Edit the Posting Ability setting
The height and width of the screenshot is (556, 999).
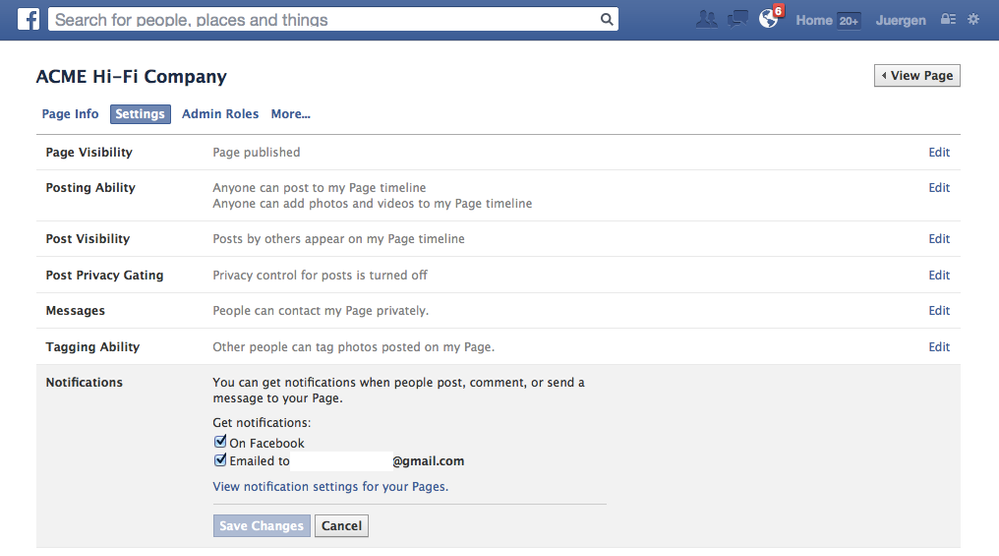coord(939,188)
